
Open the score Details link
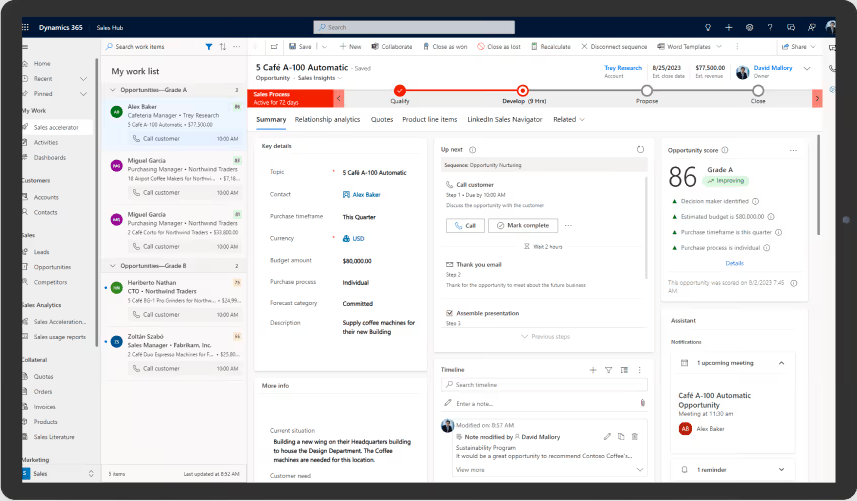pyautogui.click(x=735, y=263)
